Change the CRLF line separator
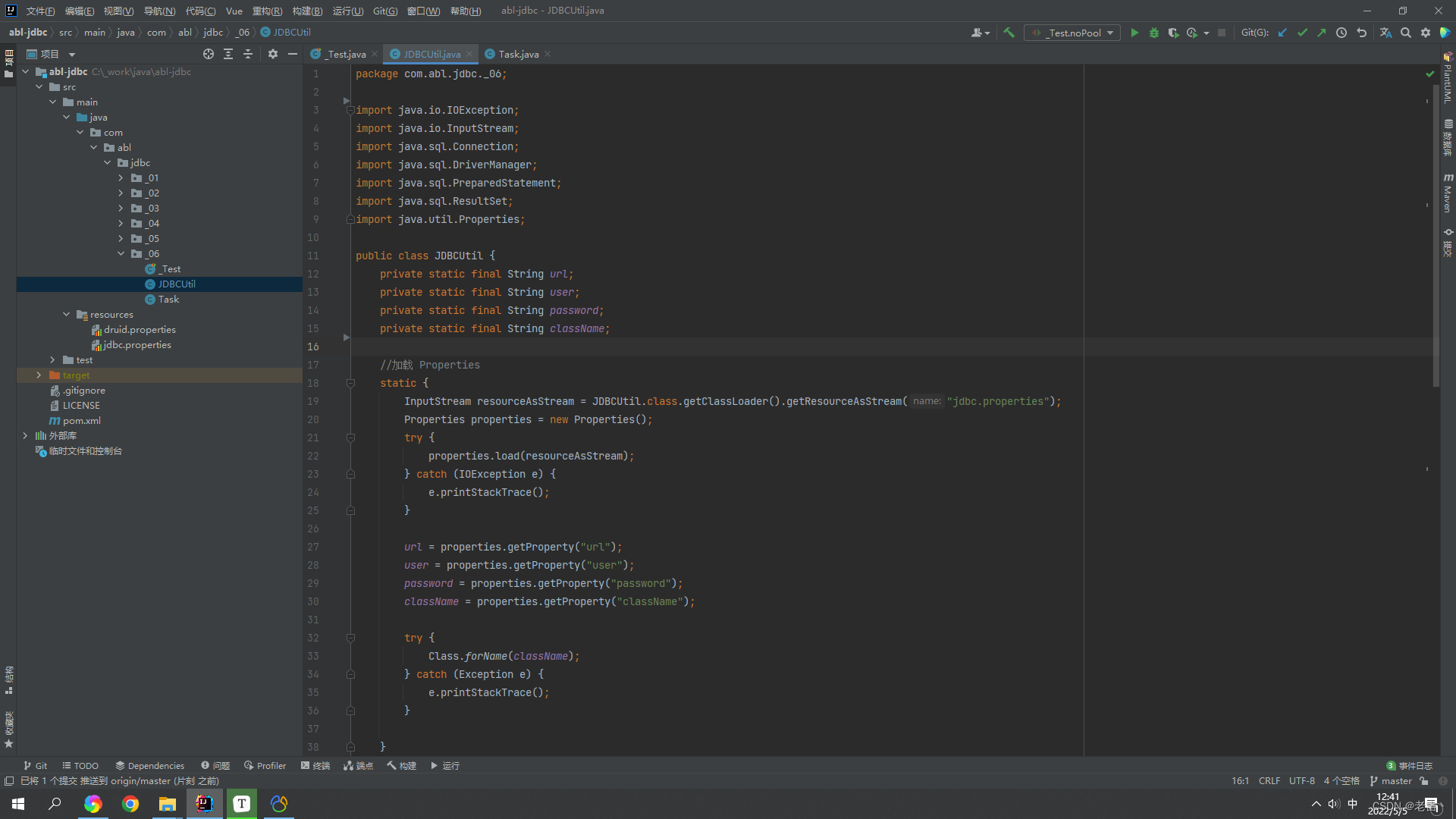 click(x=1269, y=781)
